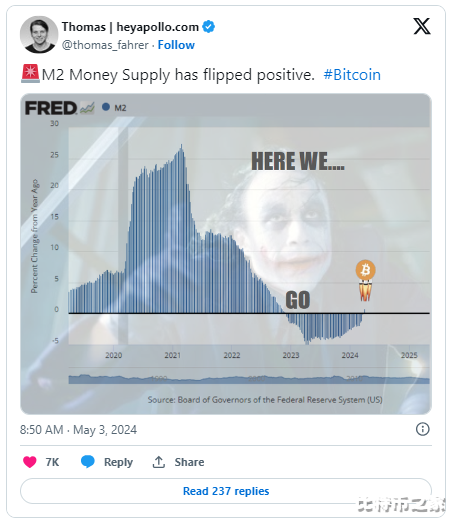This screenshot has height=528, width=476.
Task: Open Thomas's profile avatar picture
Action: click(x=39, y=34)
